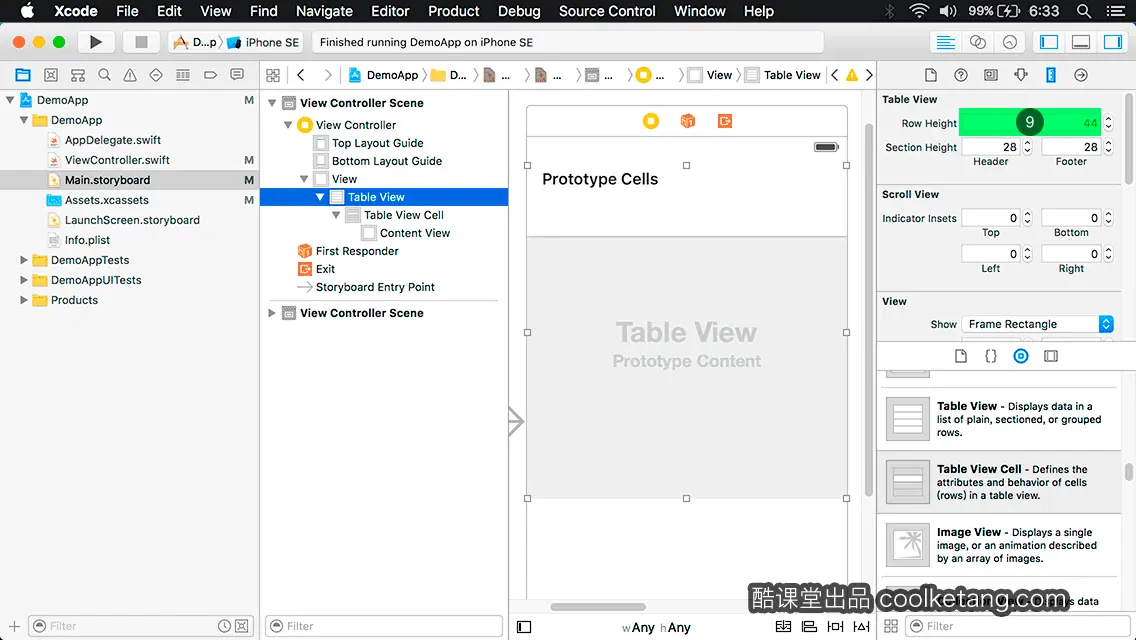Click wAny hAny size class control
This screenshot has height=640, width=1136.
pyautogui.click(x=656, y=628)
